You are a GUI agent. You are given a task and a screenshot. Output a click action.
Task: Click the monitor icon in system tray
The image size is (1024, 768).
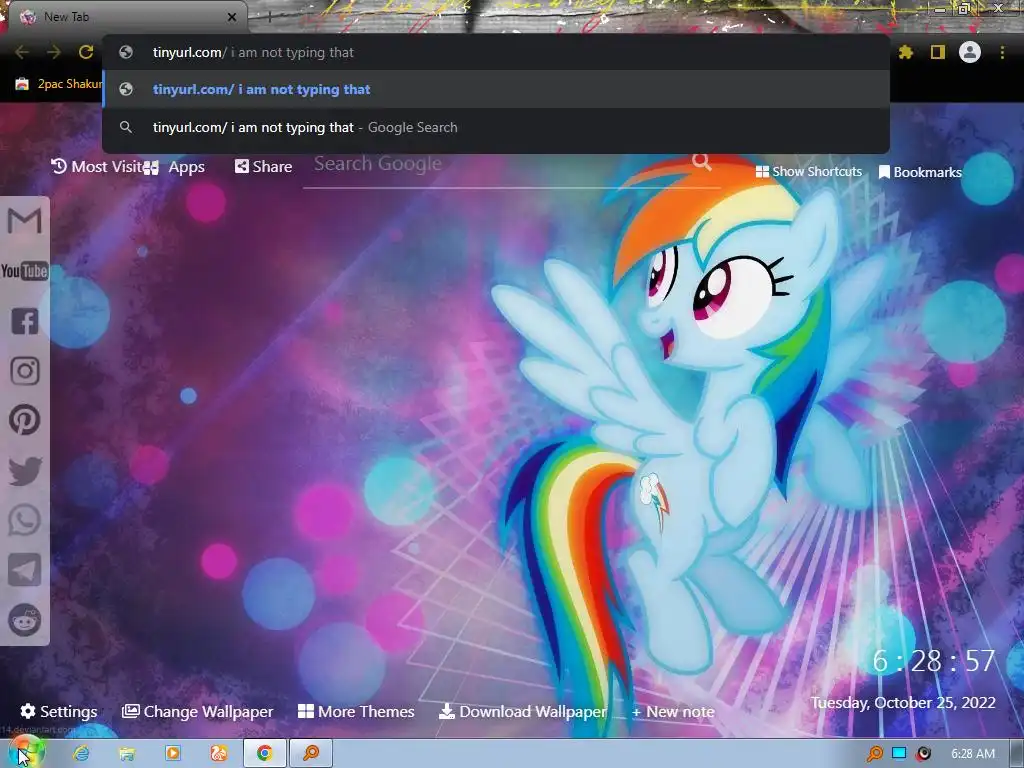(899, 754)
